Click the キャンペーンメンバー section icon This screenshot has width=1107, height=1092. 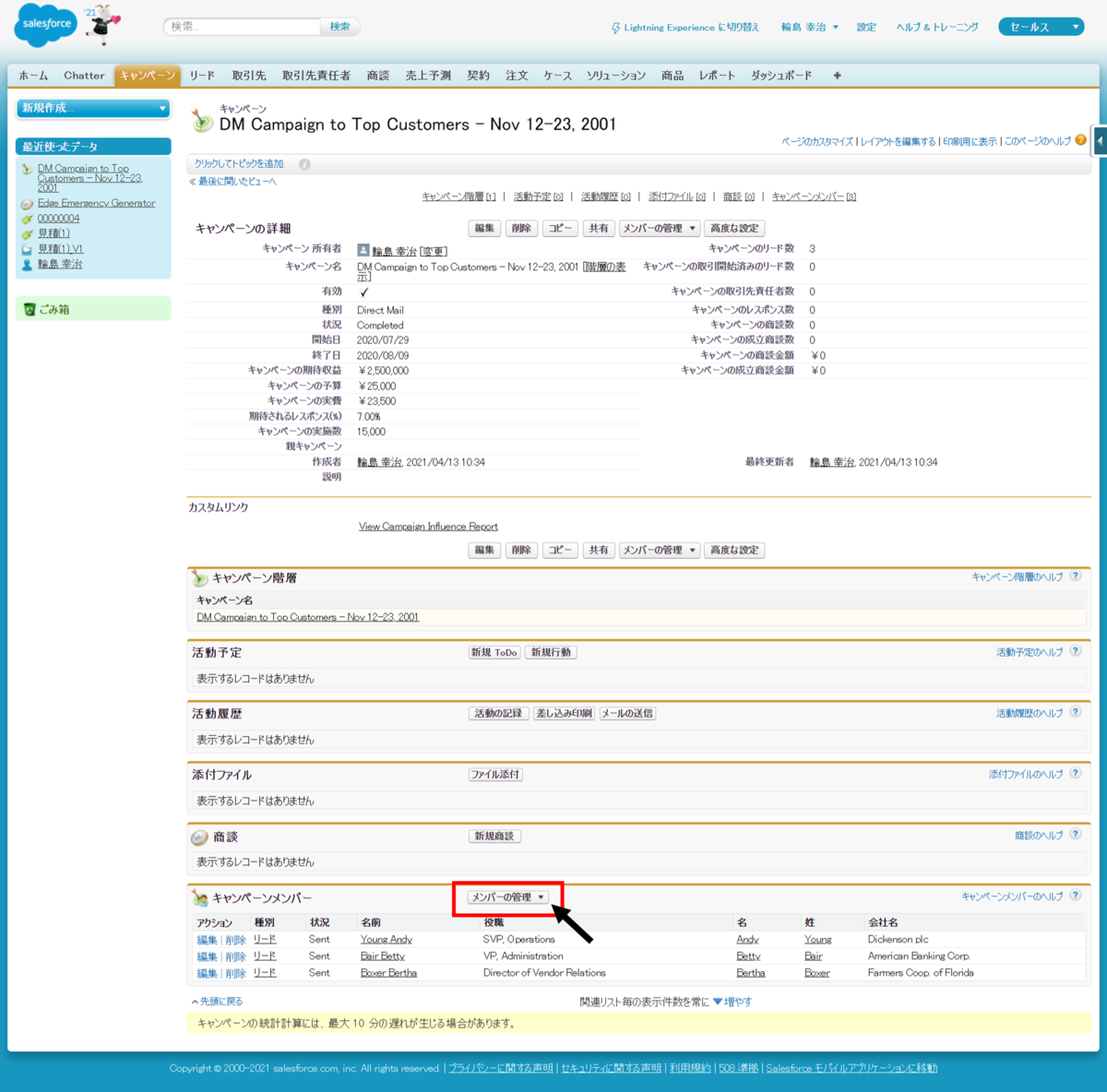pos(199,897)
